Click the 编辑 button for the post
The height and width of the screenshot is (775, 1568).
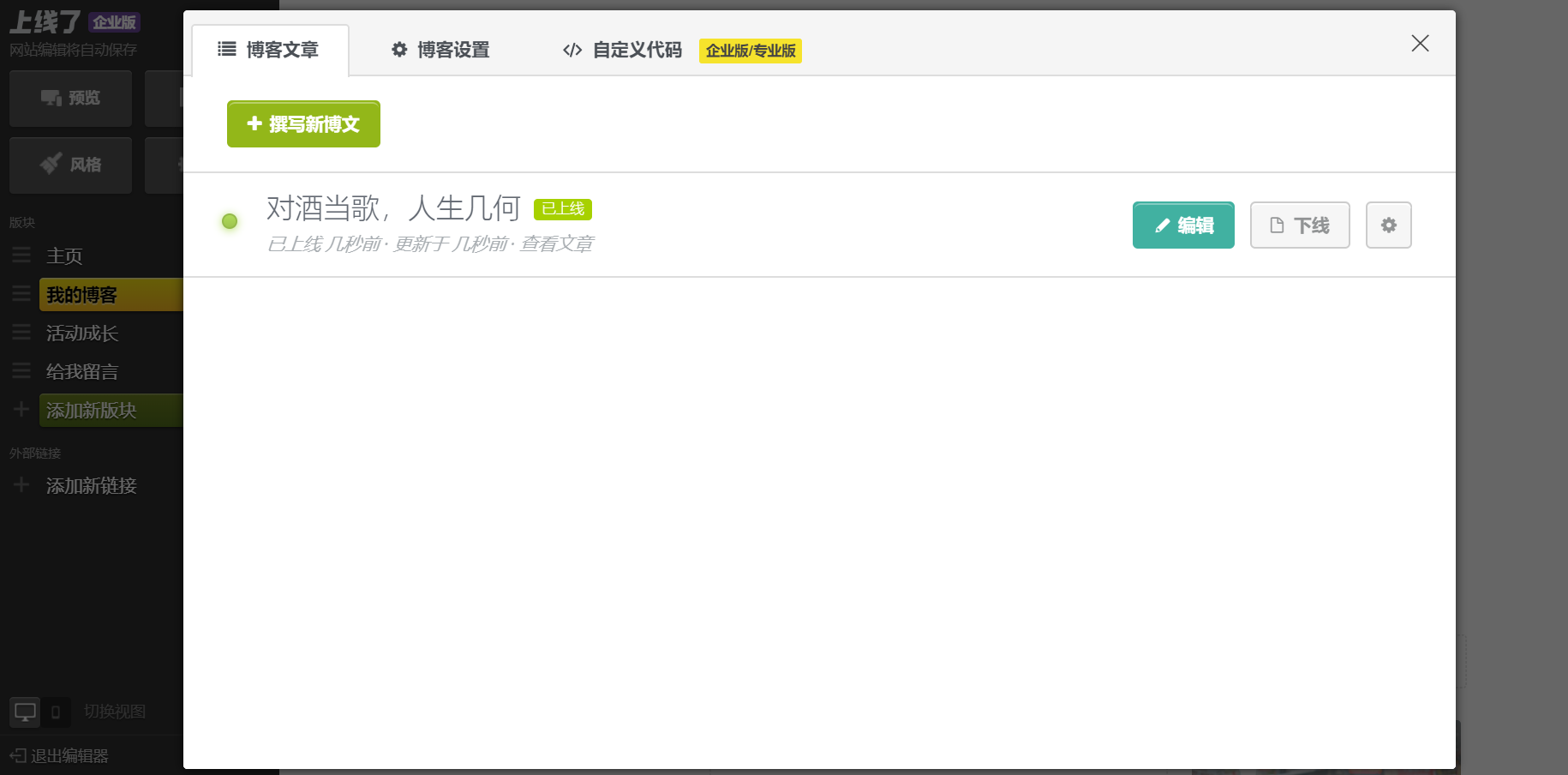coord(1183,225)
